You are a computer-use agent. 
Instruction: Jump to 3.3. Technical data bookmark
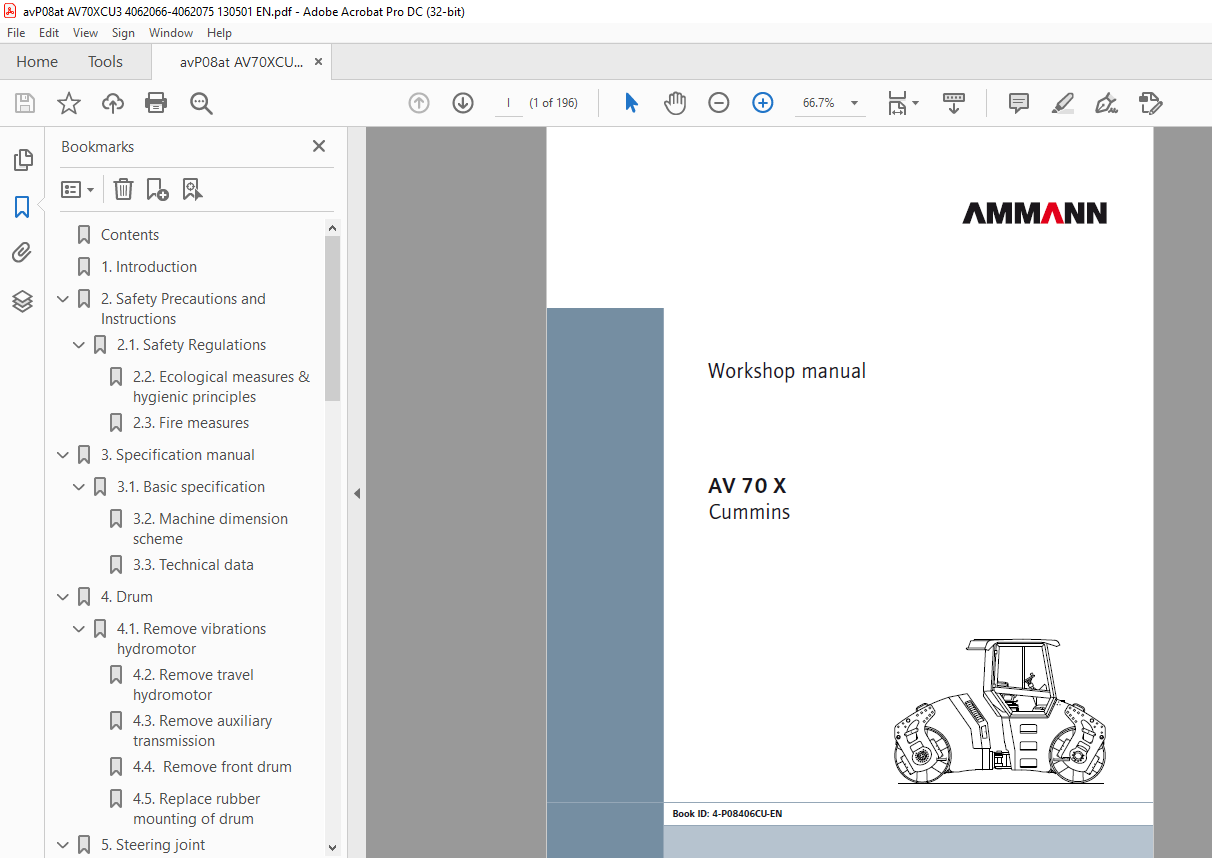click(x=193, y=565)
